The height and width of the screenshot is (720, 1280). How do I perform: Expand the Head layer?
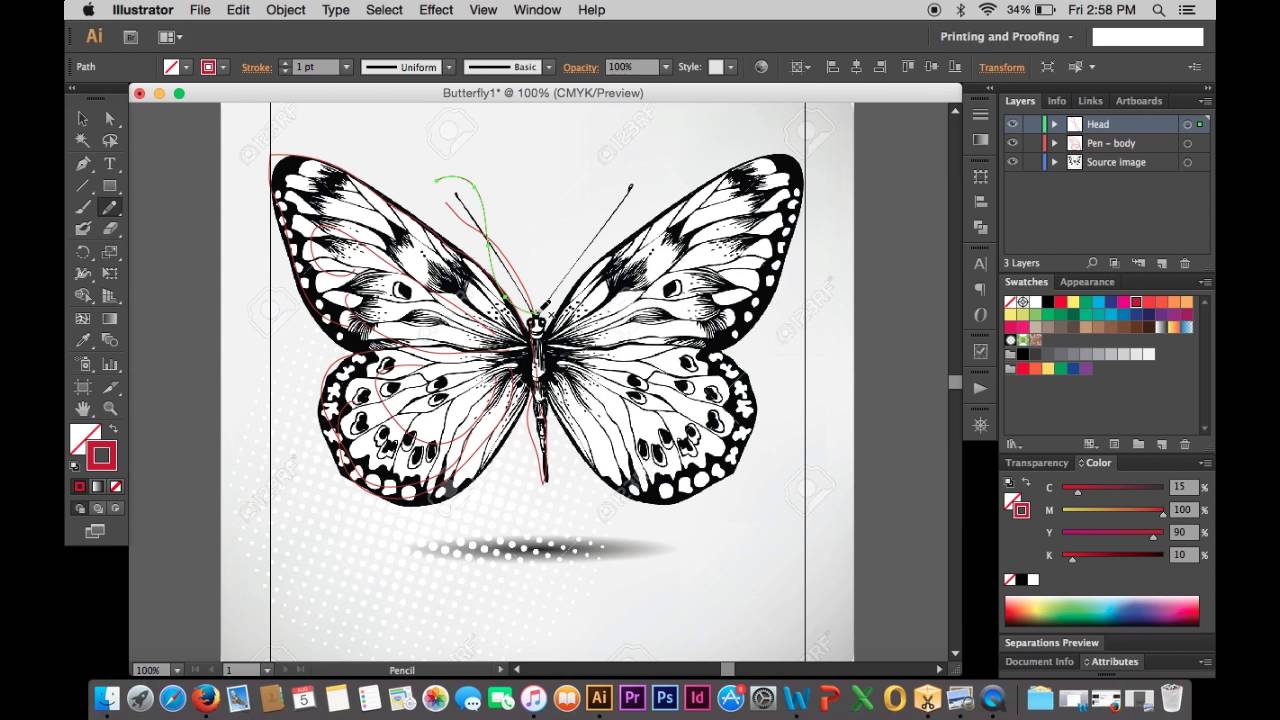1055,123
